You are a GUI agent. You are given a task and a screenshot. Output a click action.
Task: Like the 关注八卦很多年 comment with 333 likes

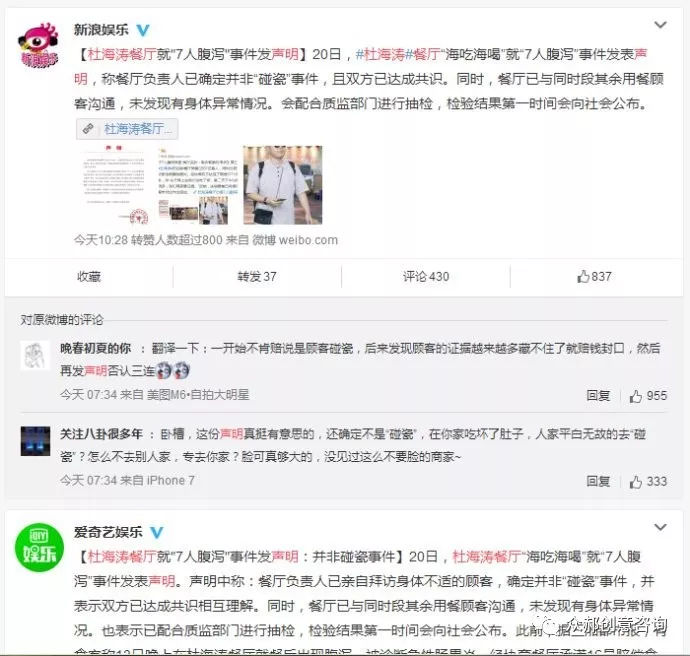pos(648,481)
